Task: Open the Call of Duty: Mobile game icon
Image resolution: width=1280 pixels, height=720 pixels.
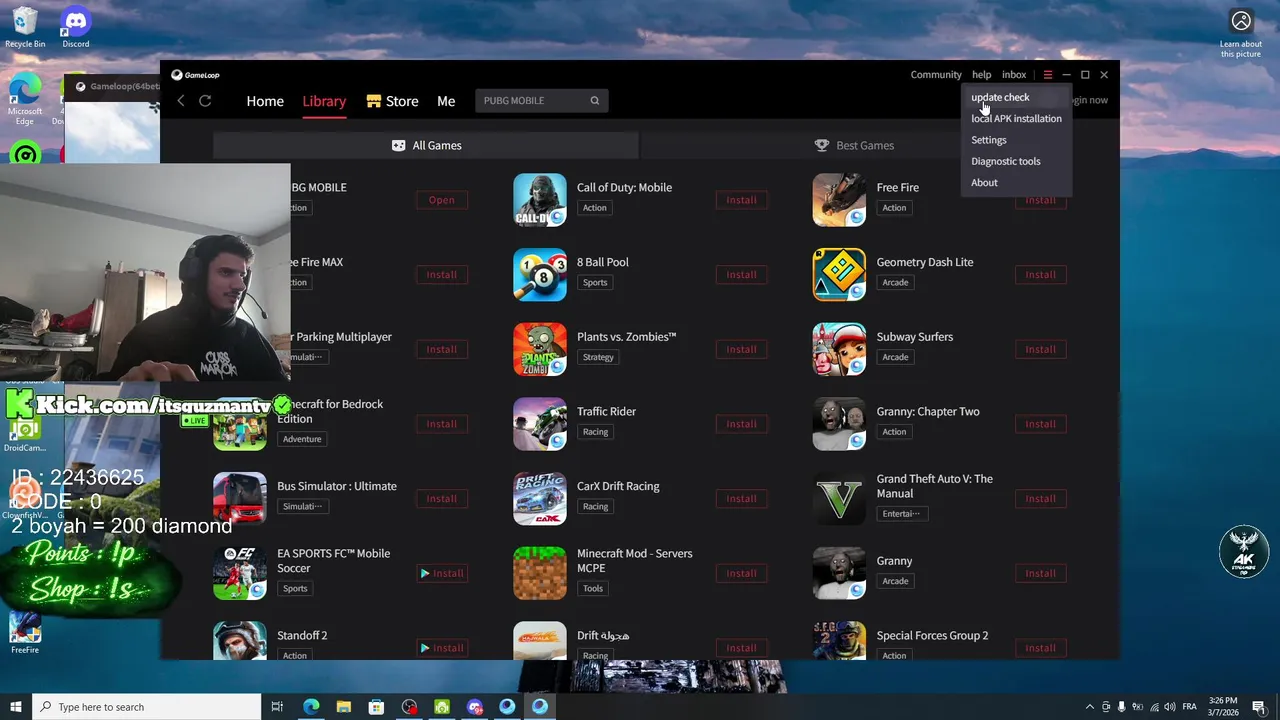Action: coord(540,200)
